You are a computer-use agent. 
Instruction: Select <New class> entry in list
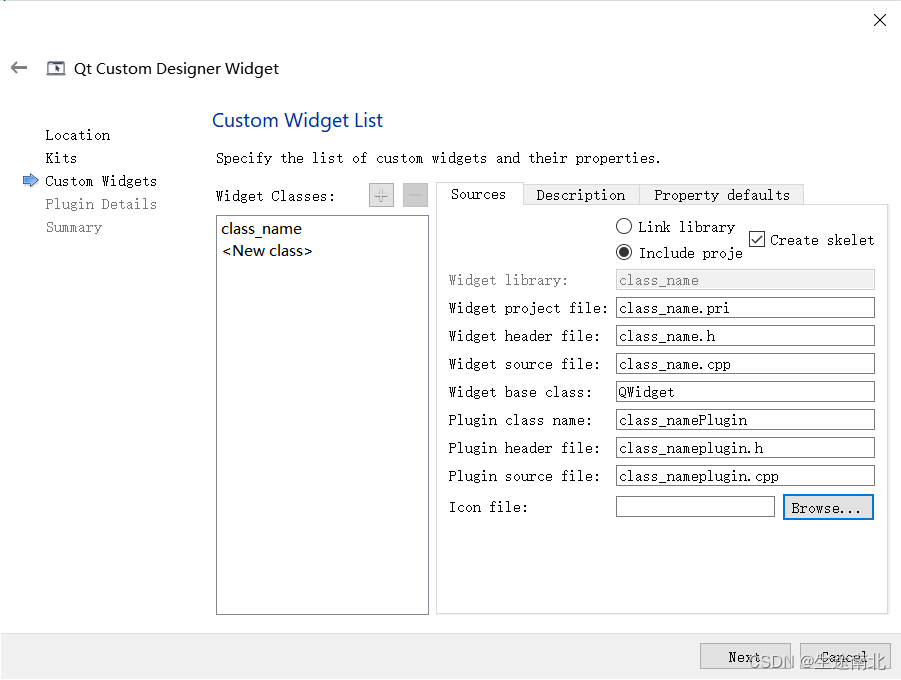coord(322,251)
